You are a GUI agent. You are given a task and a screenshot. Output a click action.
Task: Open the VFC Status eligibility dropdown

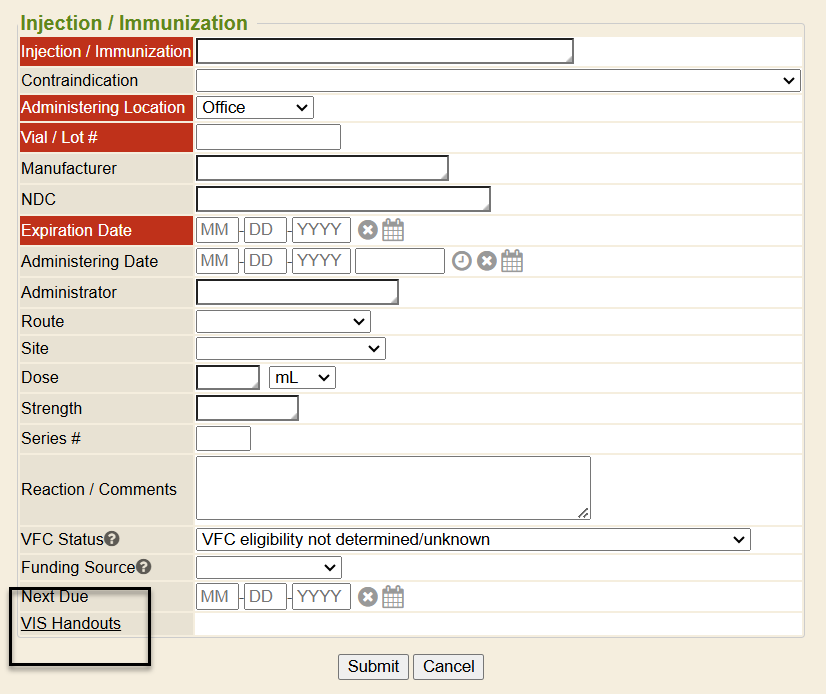point(473,539)
